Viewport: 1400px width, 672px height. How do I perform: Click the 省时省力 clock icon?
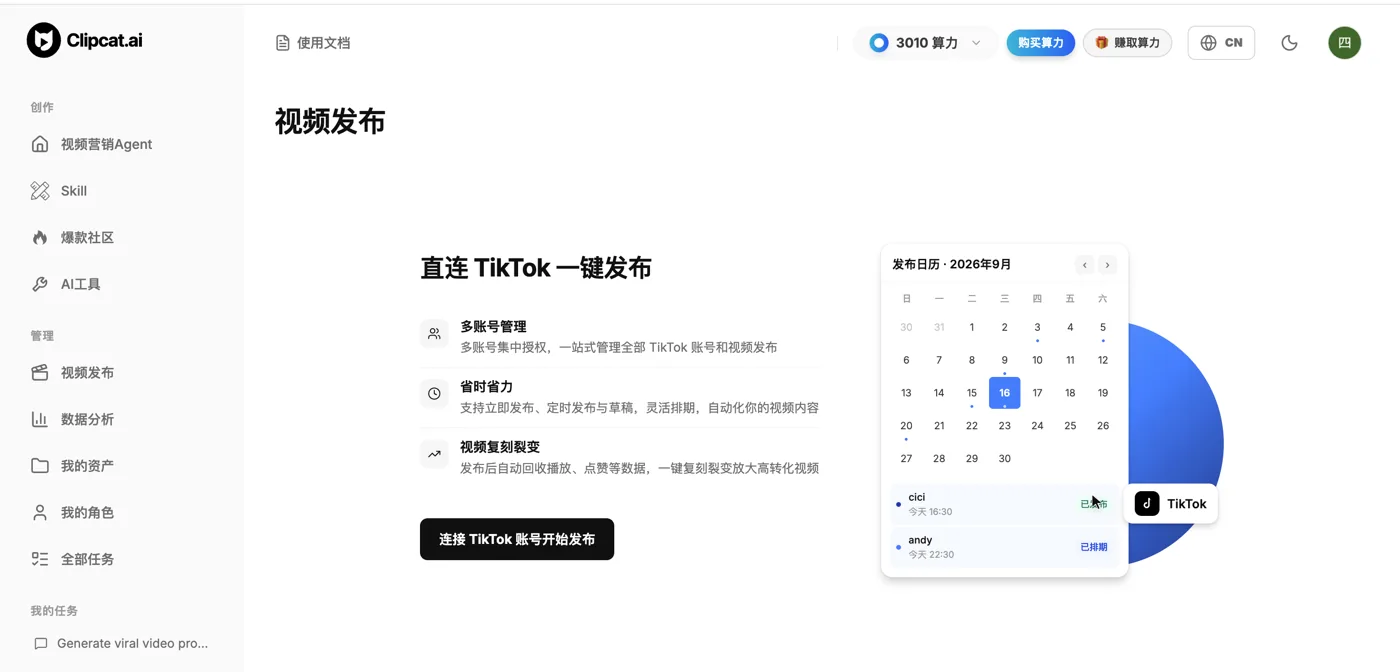[434, 394]
